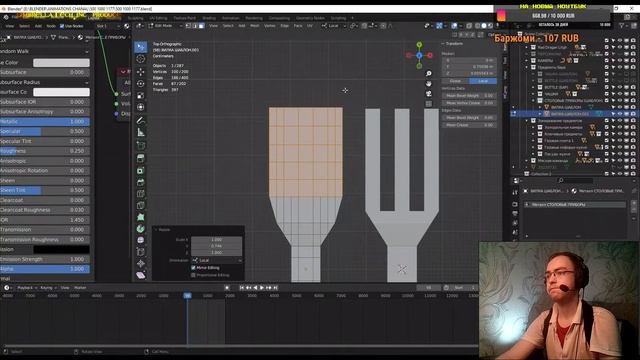Switch to the UV Editing workspace tab
Screen dimensions: 640x360
[x=158, y=18]
